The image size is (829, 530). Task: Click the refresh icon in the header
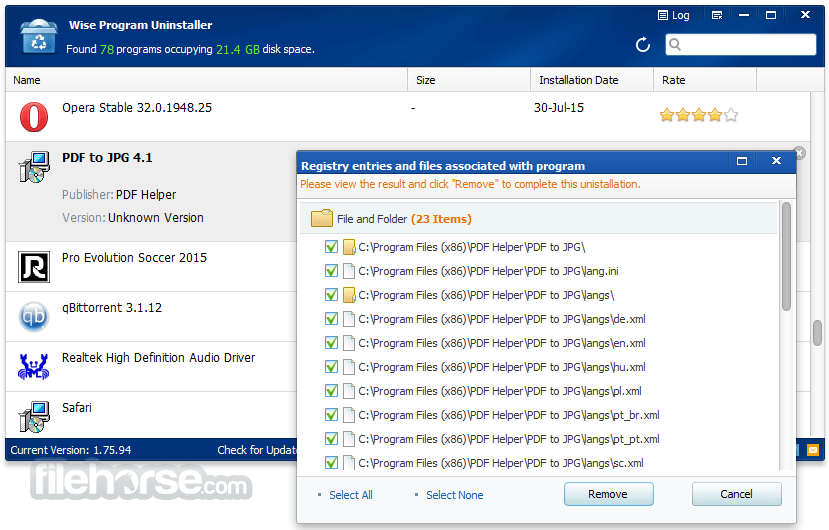tap(642, 45)
